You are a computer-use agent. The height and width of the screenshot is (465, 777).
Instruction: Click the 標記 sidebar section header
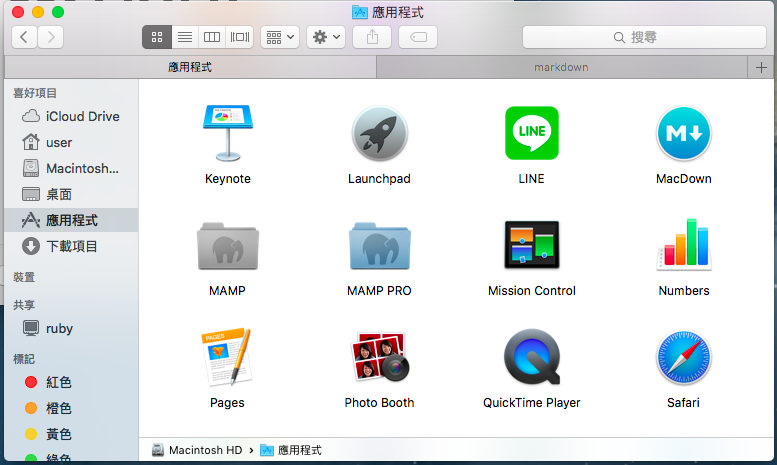coord(24,359)
